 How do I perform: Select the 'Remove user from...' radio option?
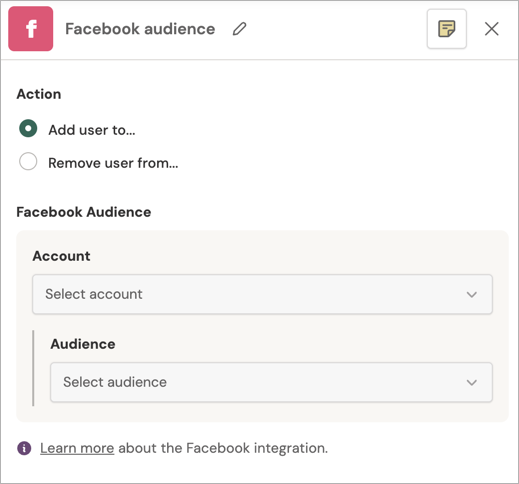(x=28, y=162)
